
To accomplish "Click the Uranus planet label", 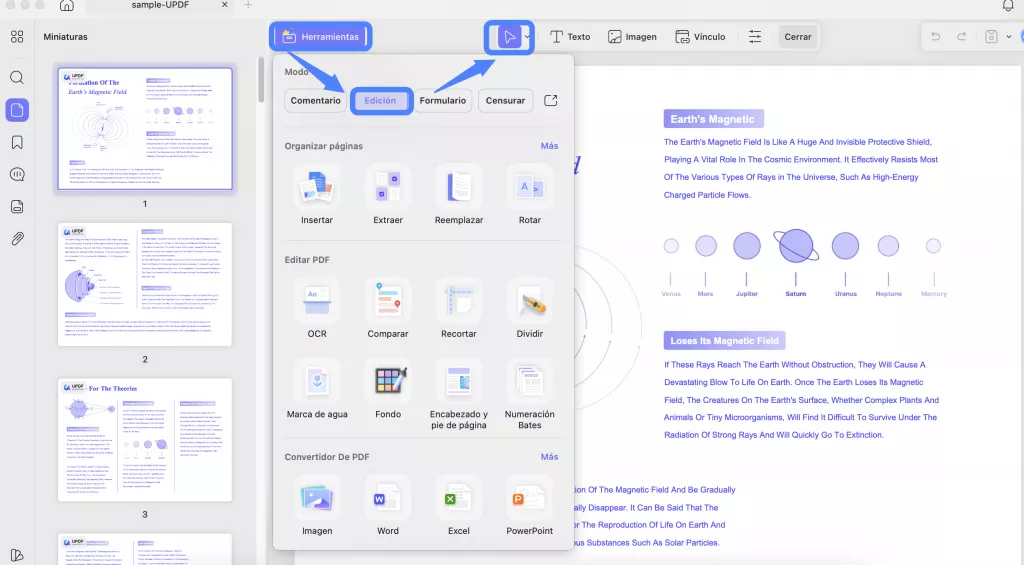I will [846, 294].
